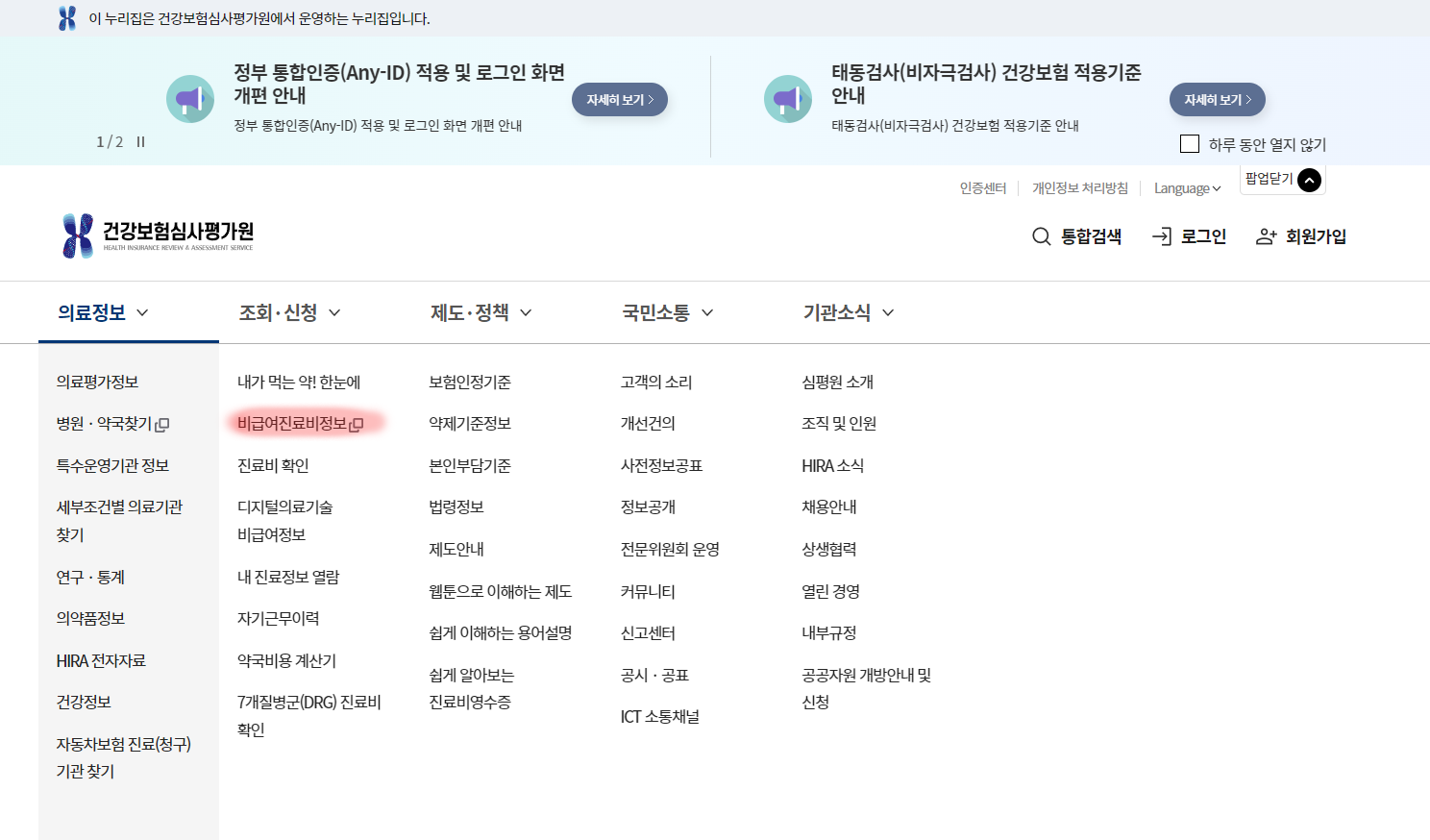Click the megaphone icon beside 태동검사 notice

(788, 99)
